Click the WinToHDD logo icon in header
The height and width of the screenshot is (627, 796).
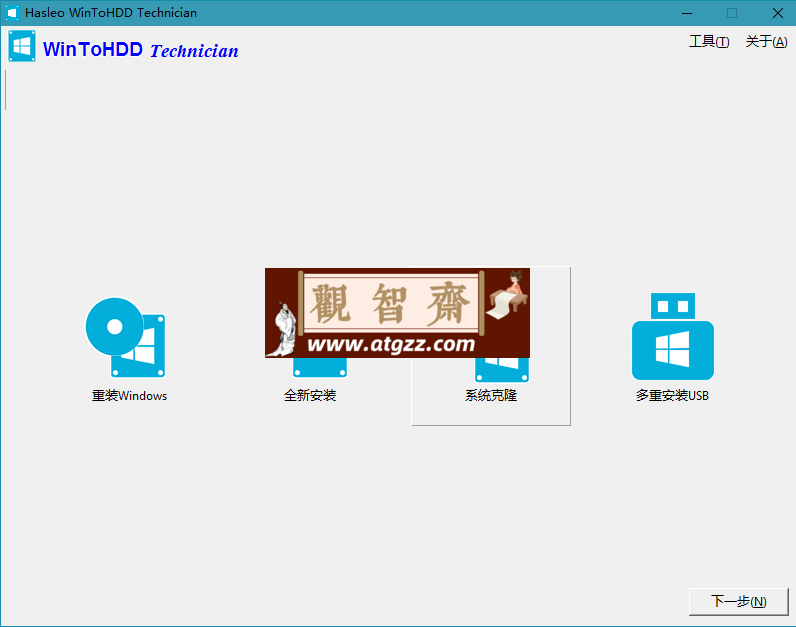pyautogui.click(x=22, y=46)
